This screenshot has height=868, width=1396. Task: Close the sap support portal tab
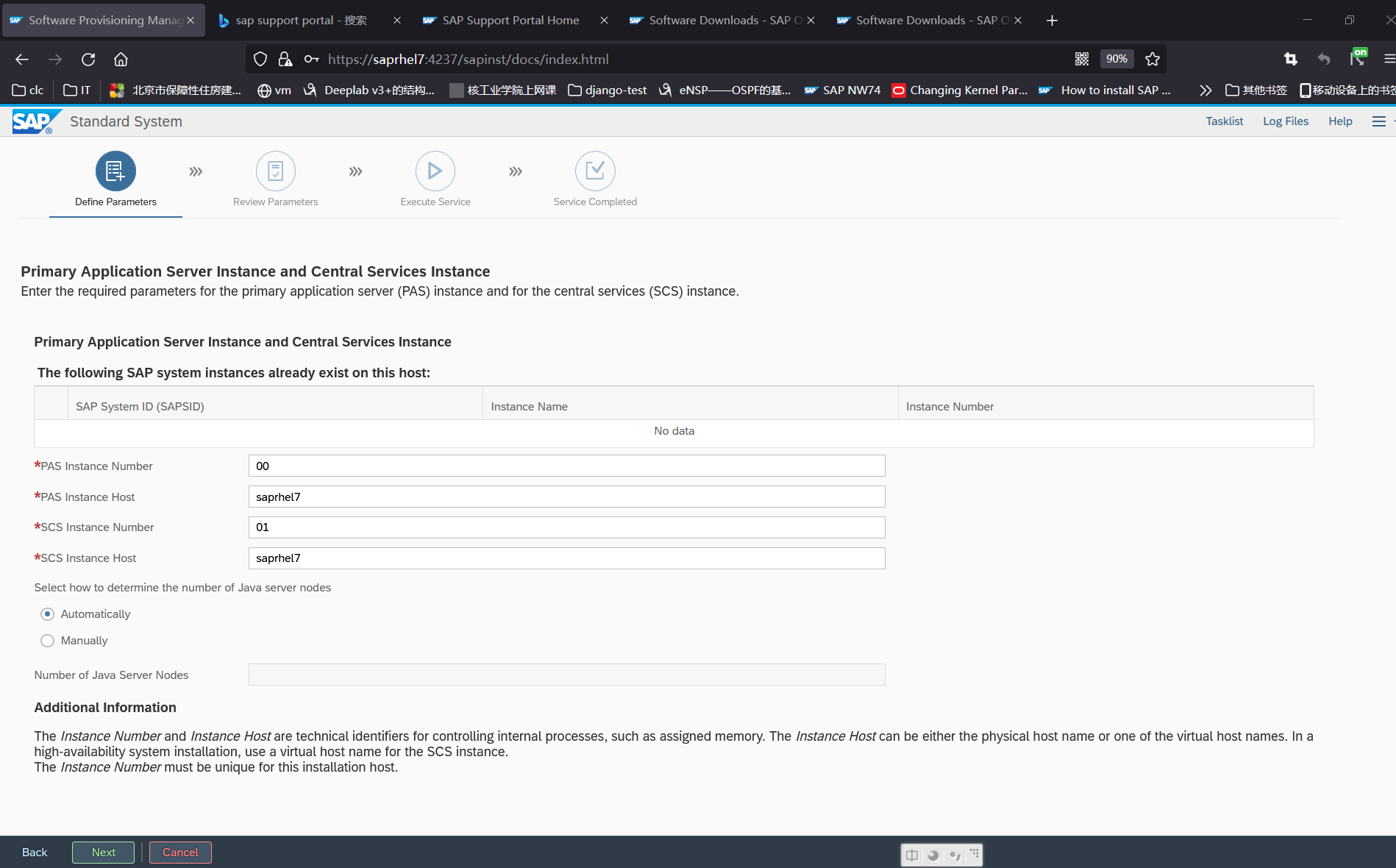(397, 21)
